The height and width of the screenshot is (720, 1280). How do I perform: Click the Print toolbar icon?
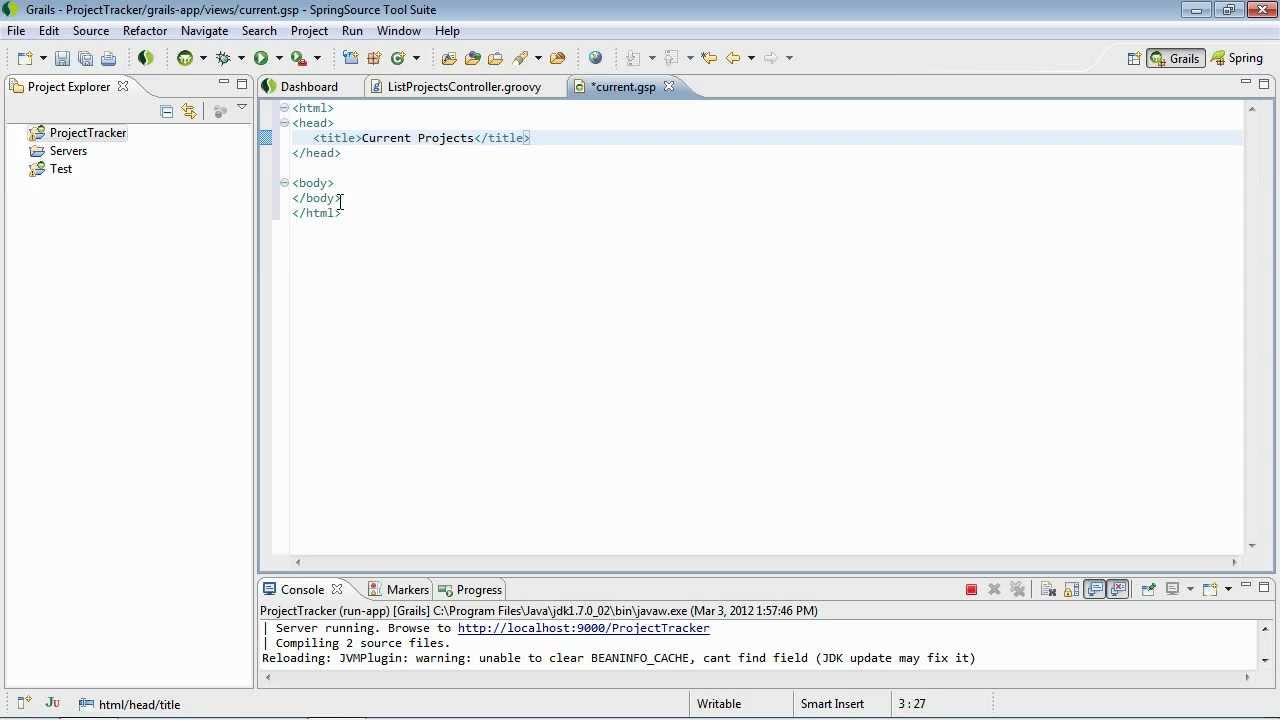[x=108, y=58]
